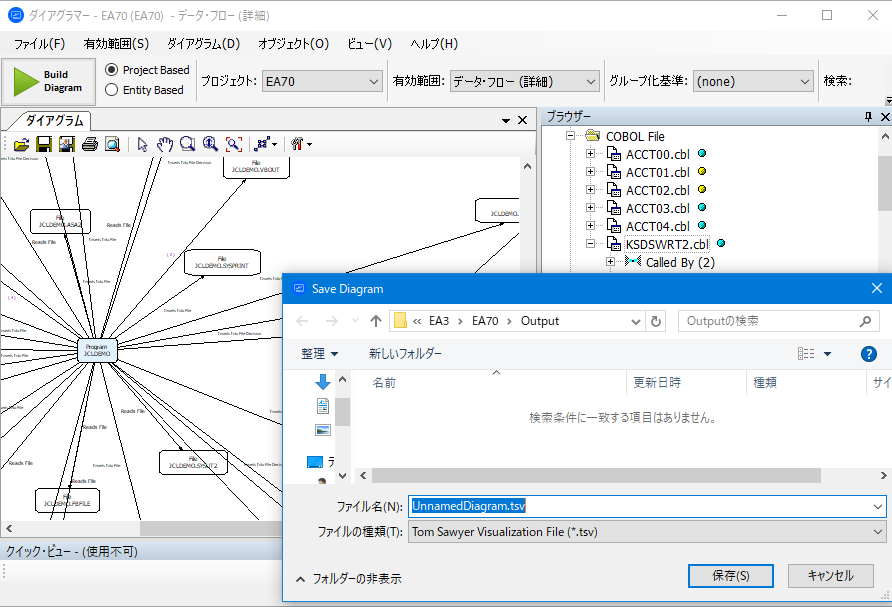The height and width of the screenshot is (607, 892).
Task: Expand the ACCT03.cbl tree node
Action: (590, 208)
